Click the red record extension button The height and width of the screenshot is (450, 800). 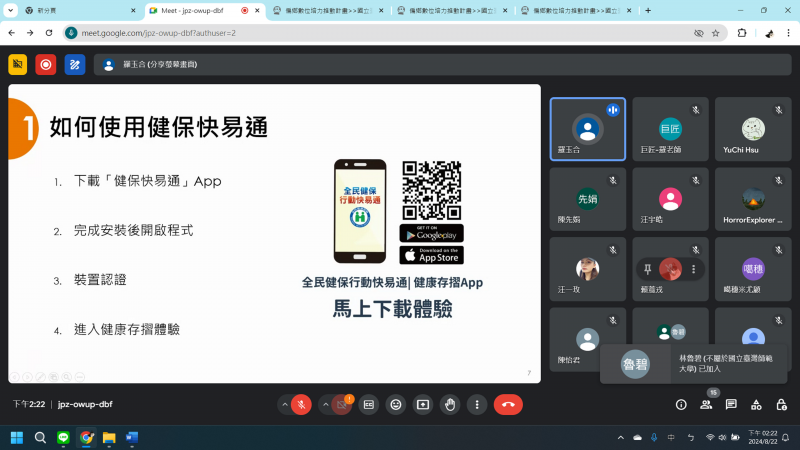click(46, 64)
